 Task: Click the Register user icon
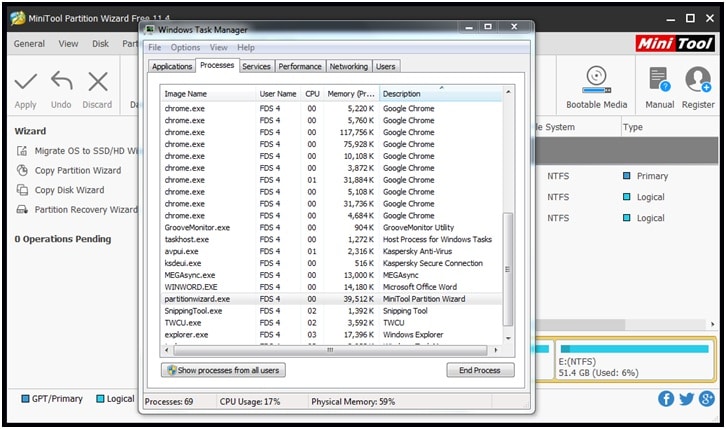tap(698, 79)
